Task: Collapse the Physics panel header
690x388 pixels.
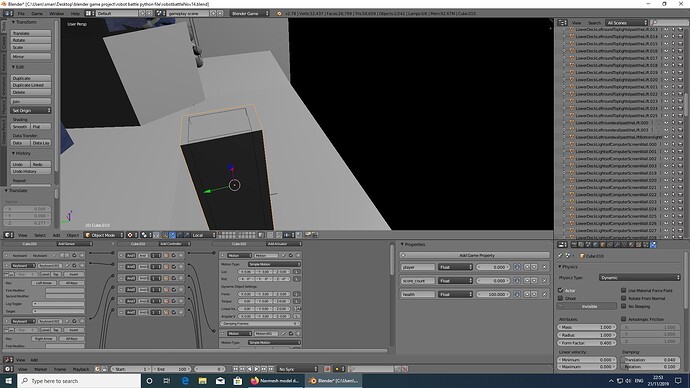Action: (x=568, y=267)
